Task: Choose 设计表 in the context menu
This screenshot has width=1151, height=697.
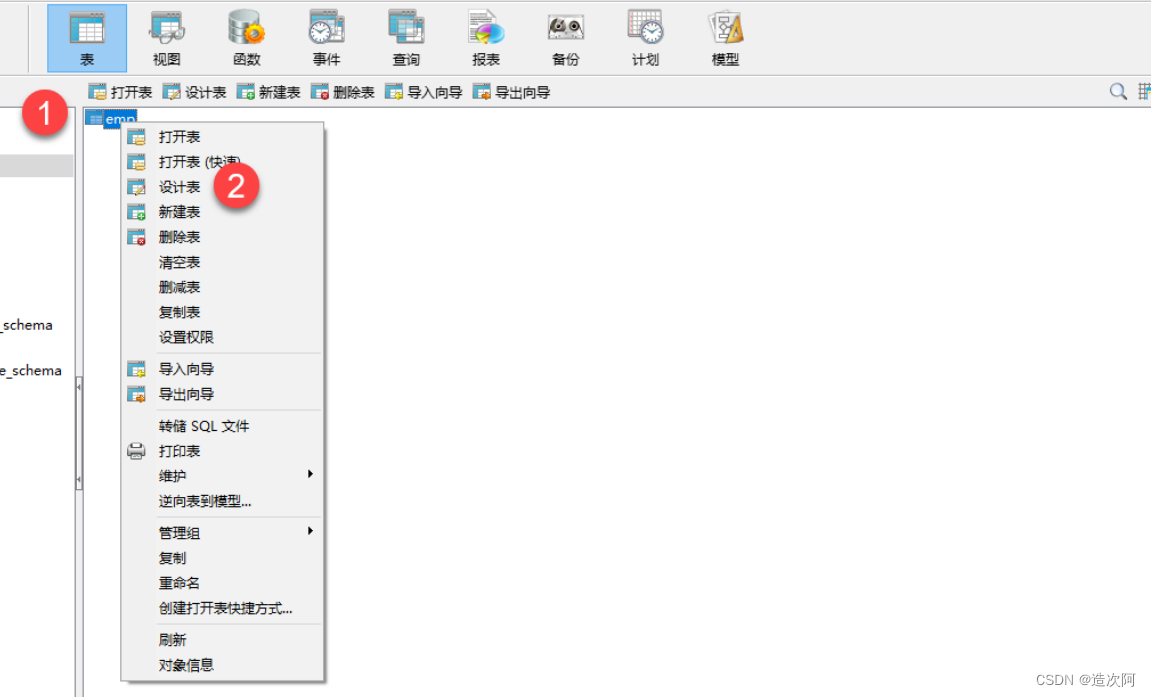Action: pyautogui.click(x=222, y=186)
